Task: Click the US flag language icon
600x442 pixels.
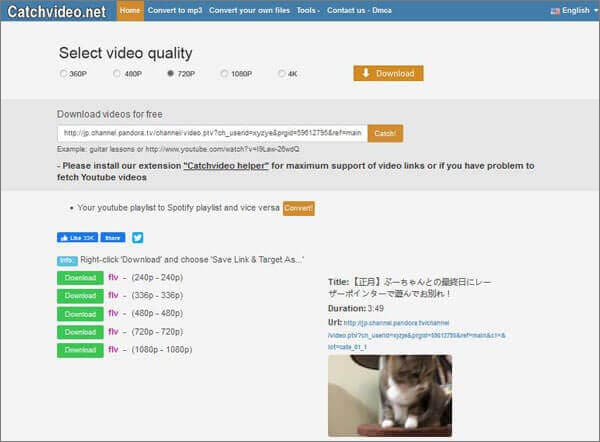Action: click(x=555, y=11)
